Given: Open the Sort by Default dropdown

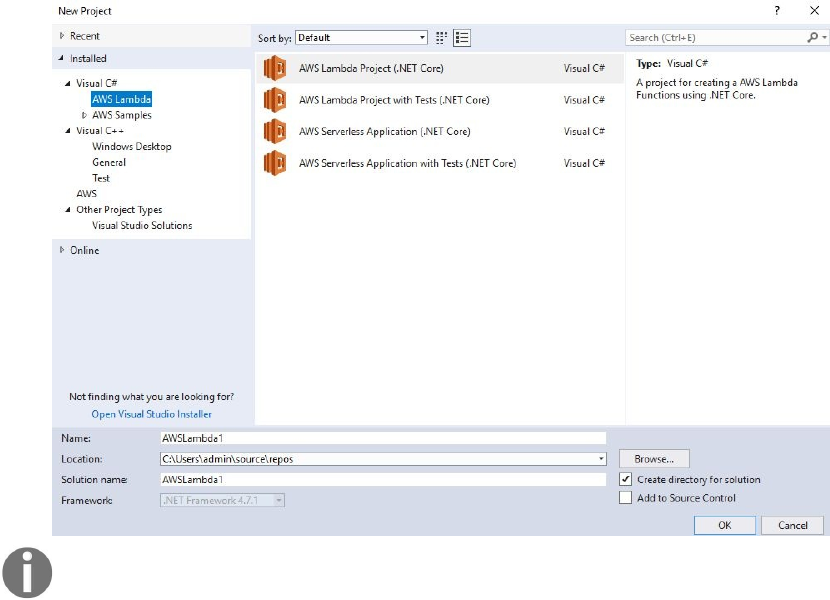Looking at the screenshot, I should (x=362, y=38).
